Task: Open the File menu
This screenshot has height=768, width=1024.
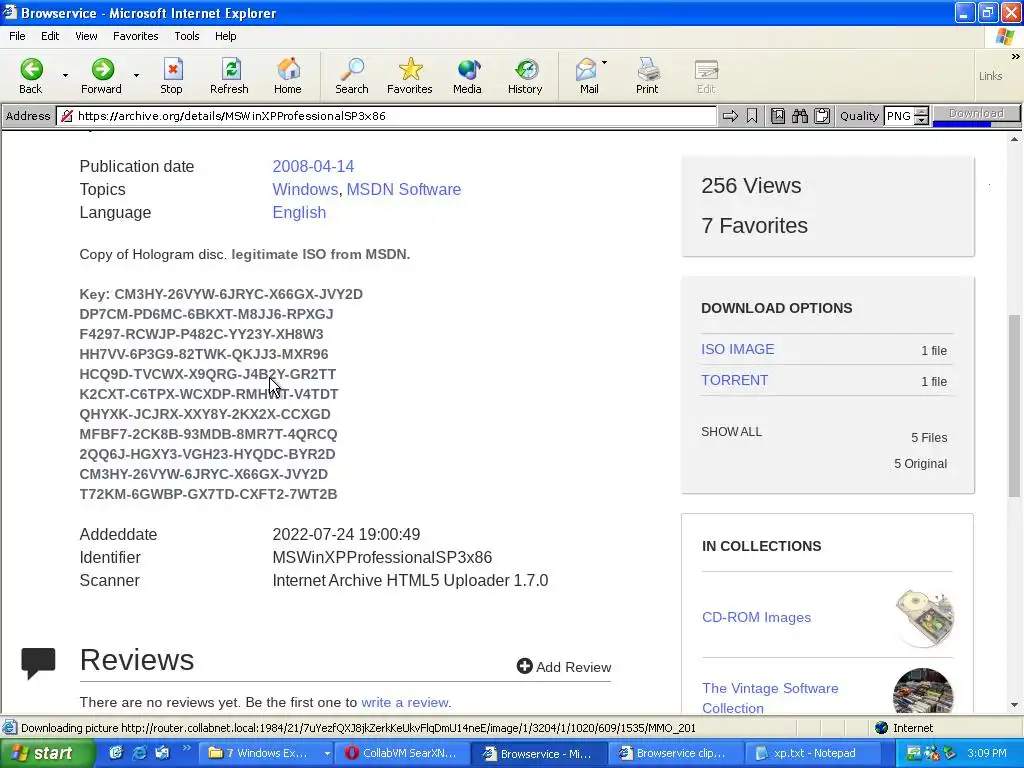Action: [x=17, y=36]
